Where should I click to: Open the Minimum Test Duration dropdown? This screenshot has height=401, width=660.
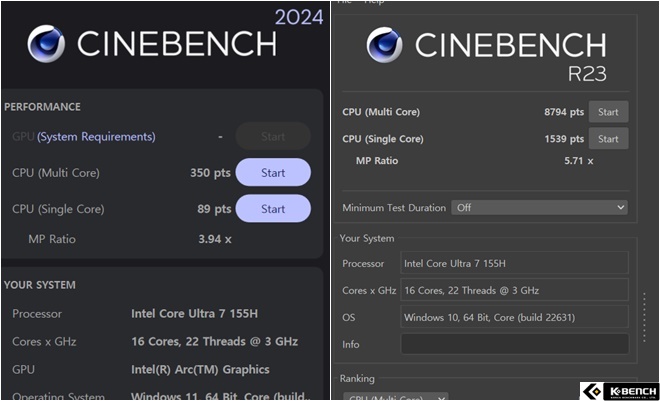tap(539, 207)
